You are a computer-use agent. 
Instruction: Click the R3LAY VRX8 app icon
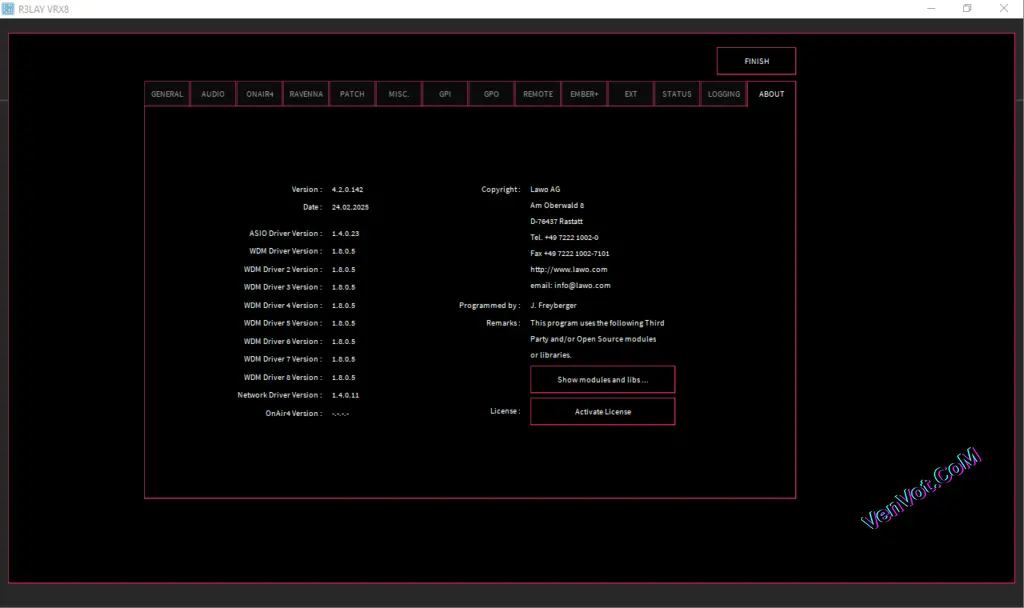coord(8,8)
